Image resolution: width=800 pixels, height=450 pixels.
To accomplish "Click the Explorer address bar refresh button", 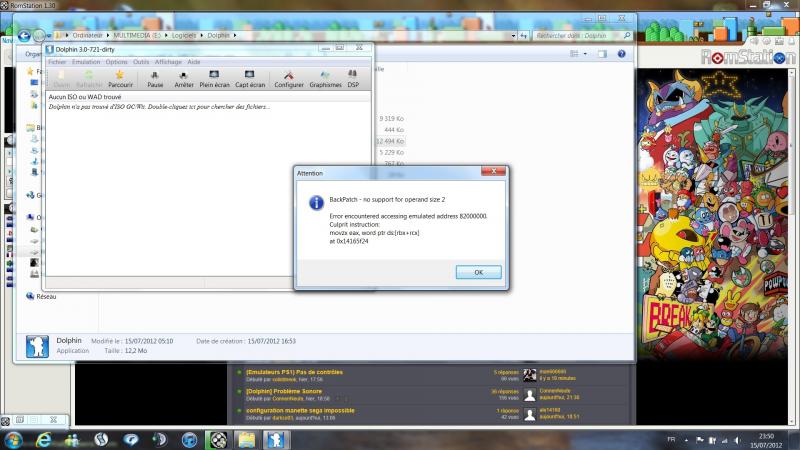I will point(524,36).
